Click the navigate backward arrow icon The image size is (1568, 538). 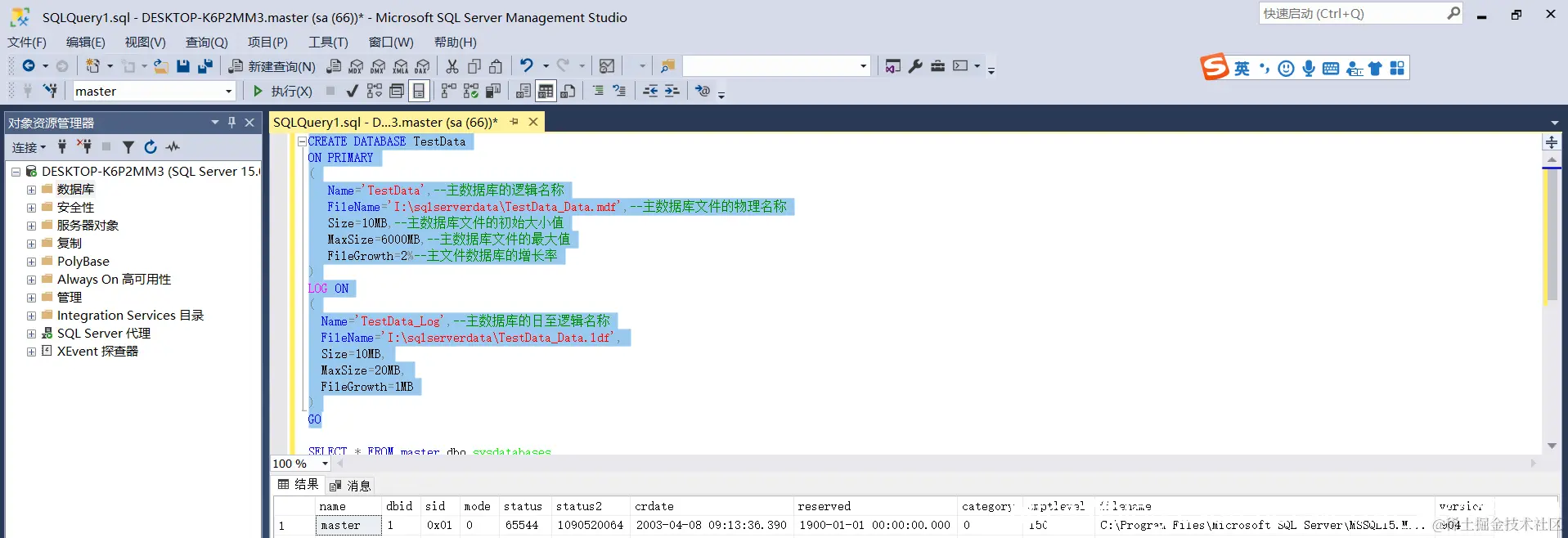(29, 66)
